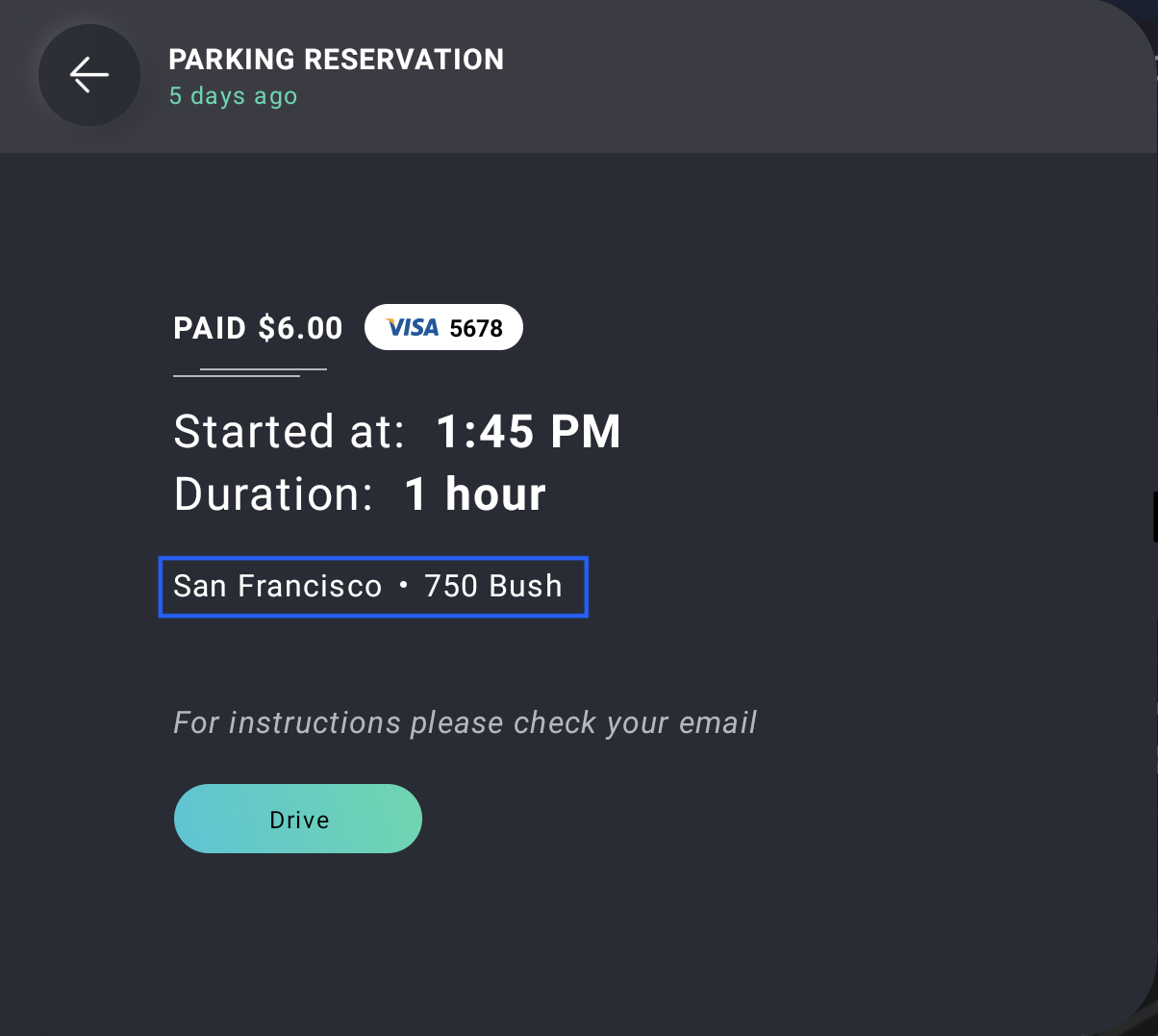The width and height of the screenshot is (1158, 1036).
Task: Go back using the left arrow icon
Action: click(89, 75)
